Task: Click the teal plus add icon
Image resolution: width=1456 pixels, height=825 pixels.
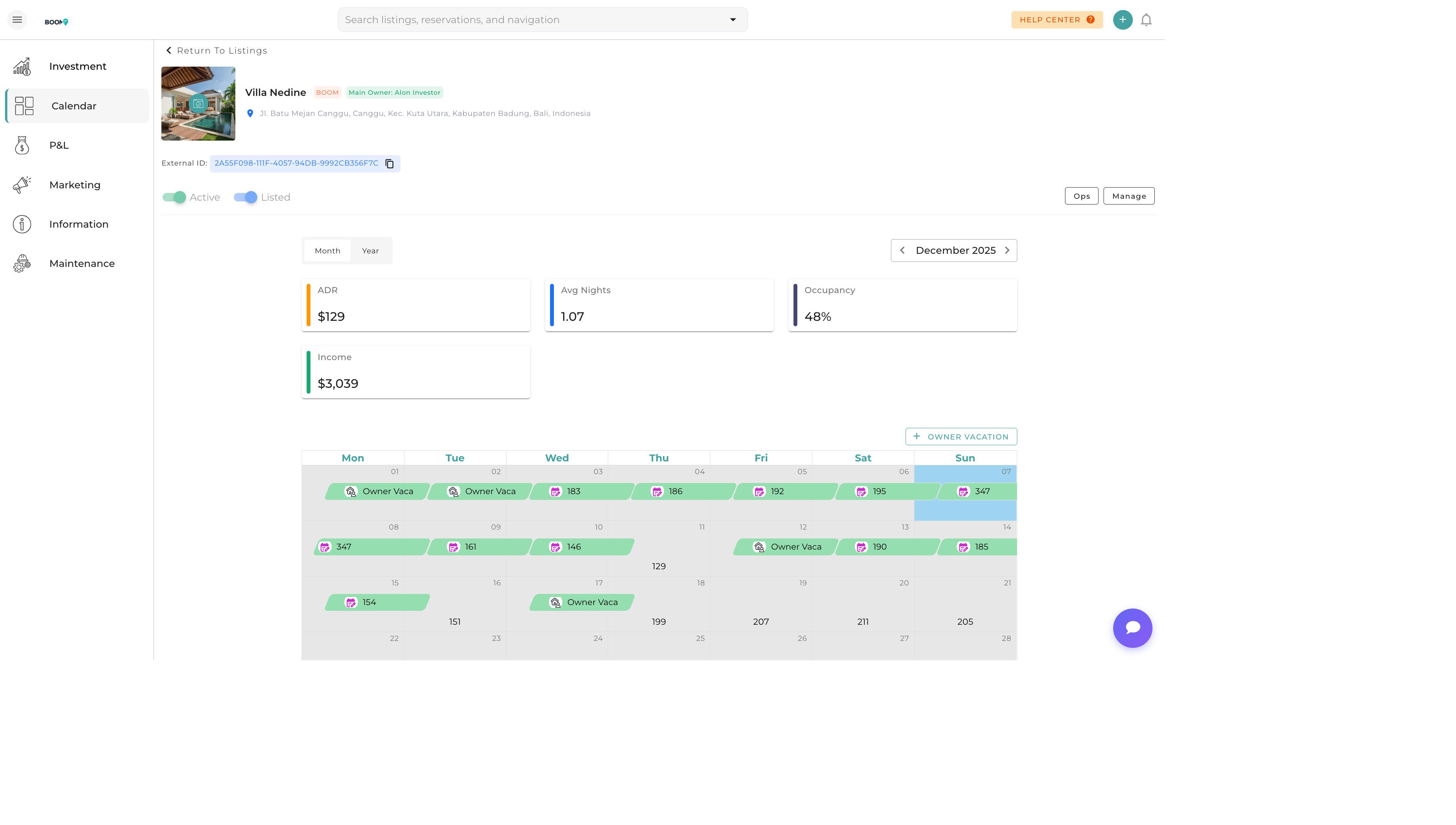Action: pyautogui.click(x=1122, y=20)
